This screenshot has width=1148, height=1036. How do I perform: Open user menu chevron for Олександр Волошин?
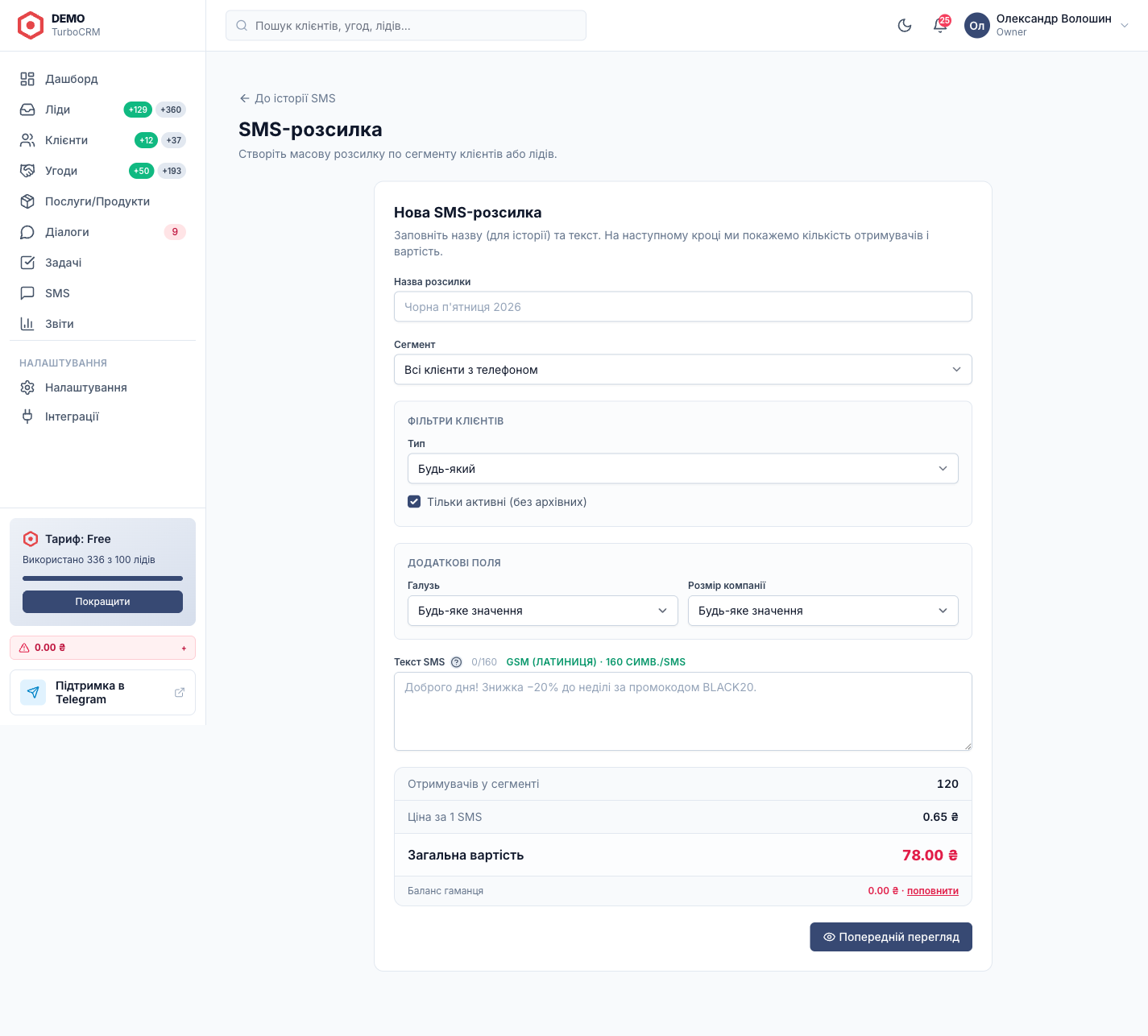click(1125, 25)
